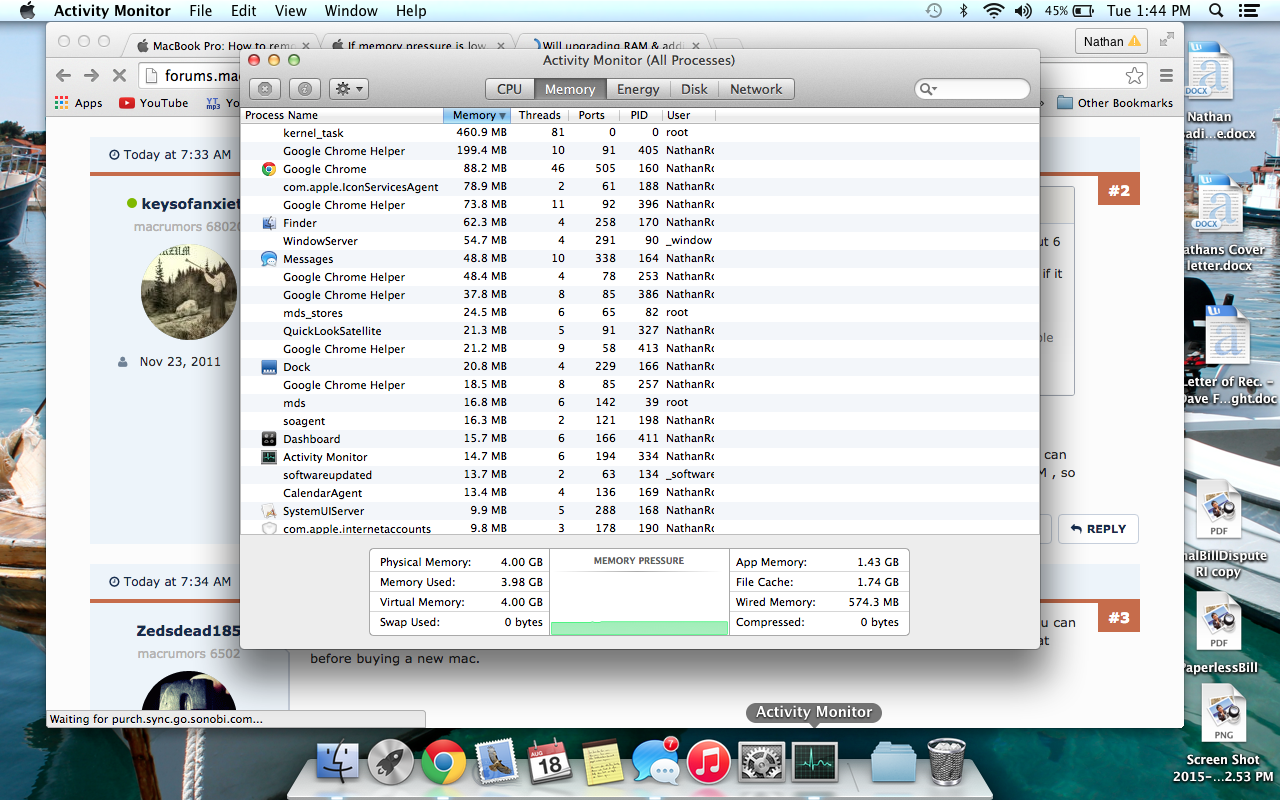Viewport: 1280px width, 800px height.
Task: Click REPLY button on forum post
Action: [x=1098, y=529]
